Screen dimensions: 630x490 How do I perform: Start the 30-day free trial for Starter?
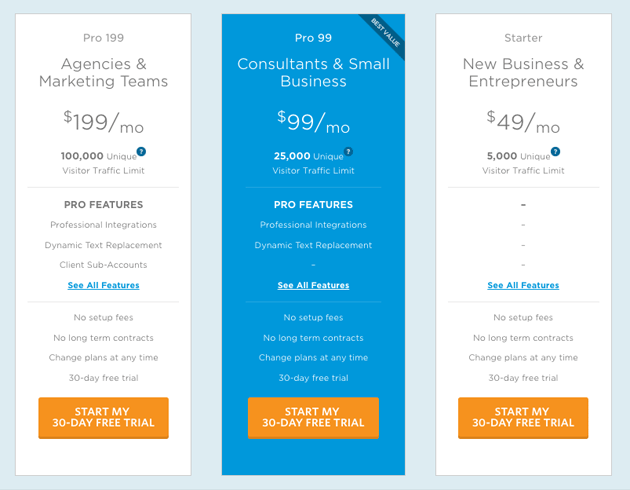coord(523,418)
